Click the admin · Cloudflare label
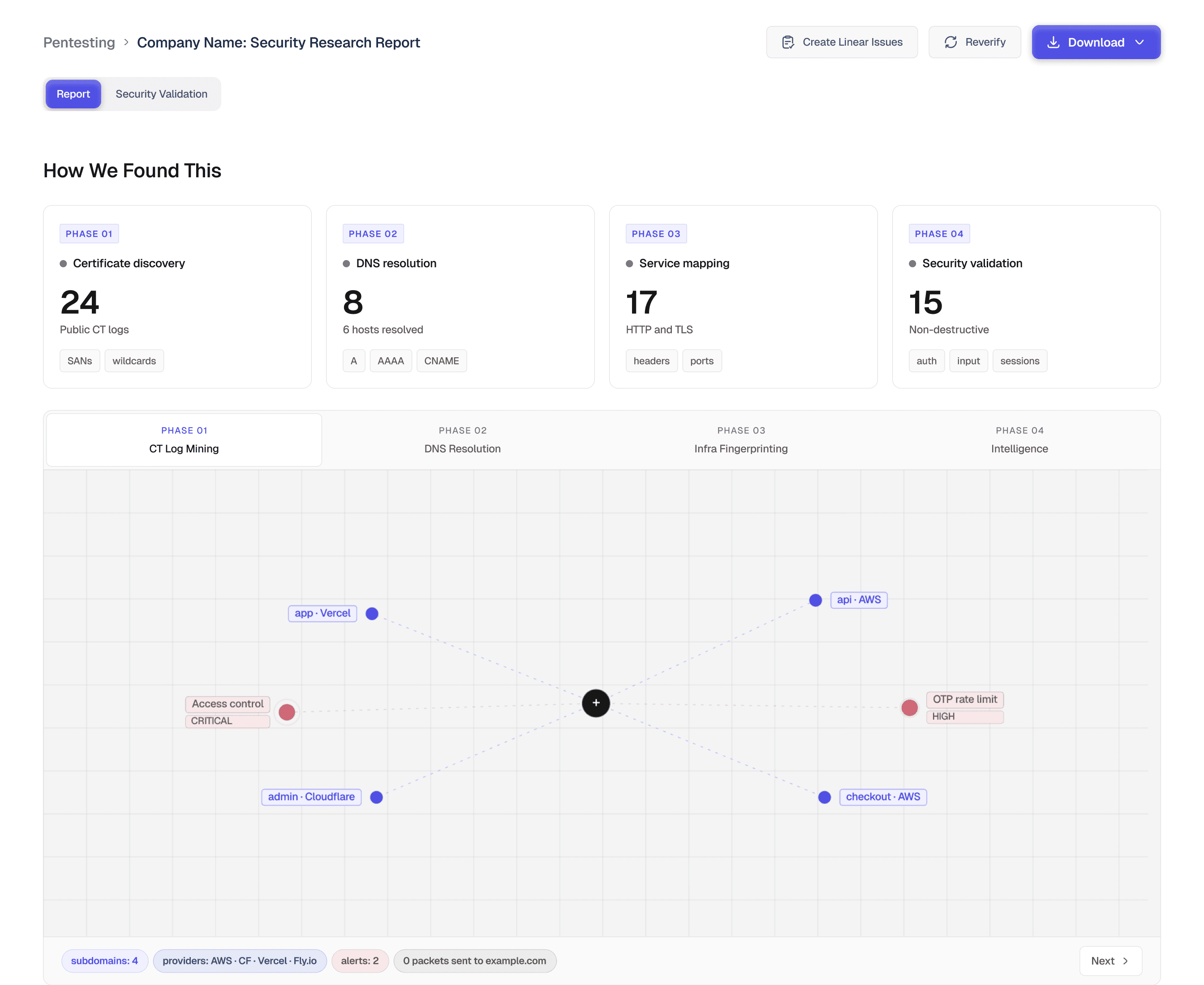Screen dimensions: 1204x985 pos(311,797)
